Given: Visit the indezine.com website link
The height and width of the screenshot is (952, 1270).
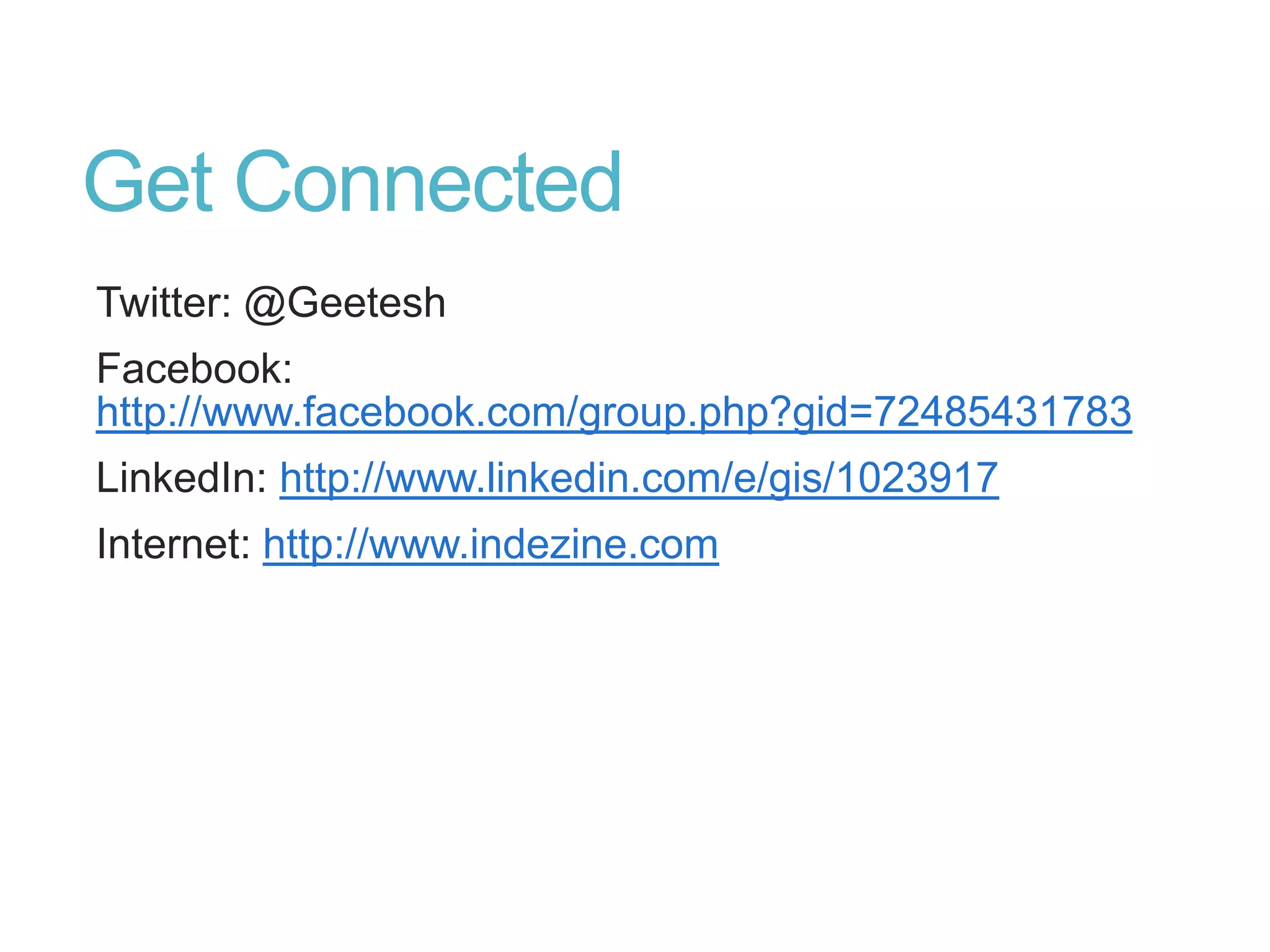Looking at the screenshot, I should [491, 545].
